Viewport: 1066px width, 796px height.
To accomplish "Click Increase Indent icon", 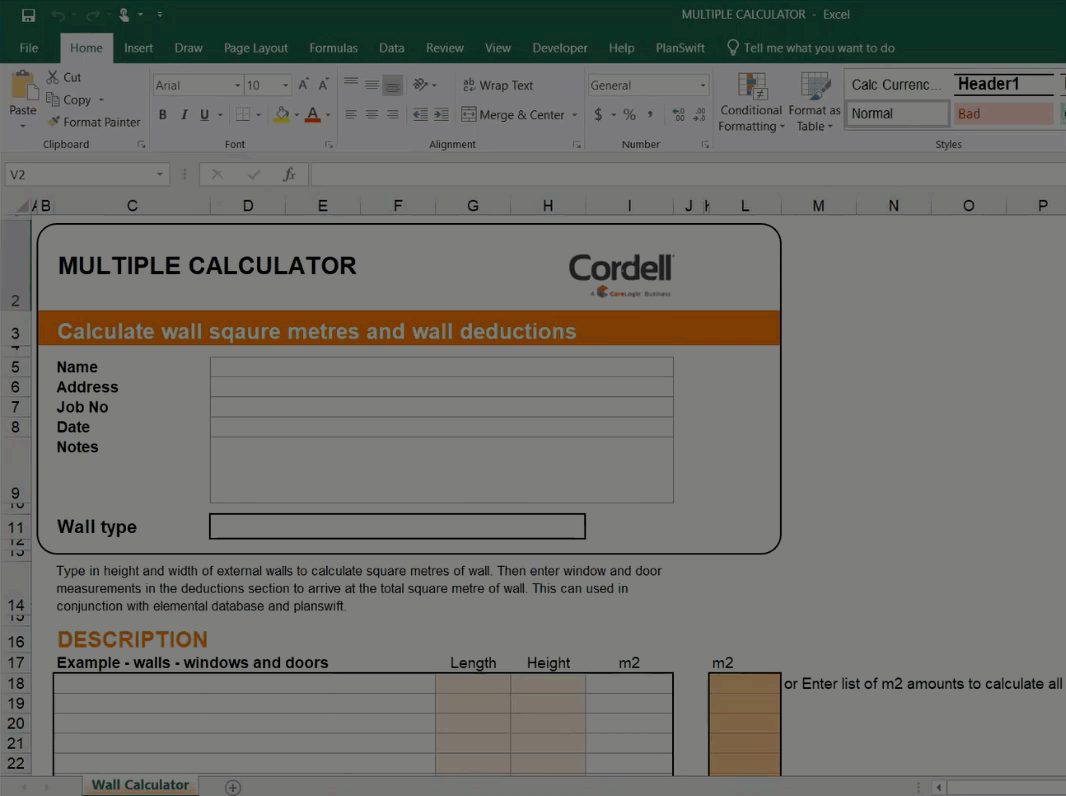I will pos(441,114).
